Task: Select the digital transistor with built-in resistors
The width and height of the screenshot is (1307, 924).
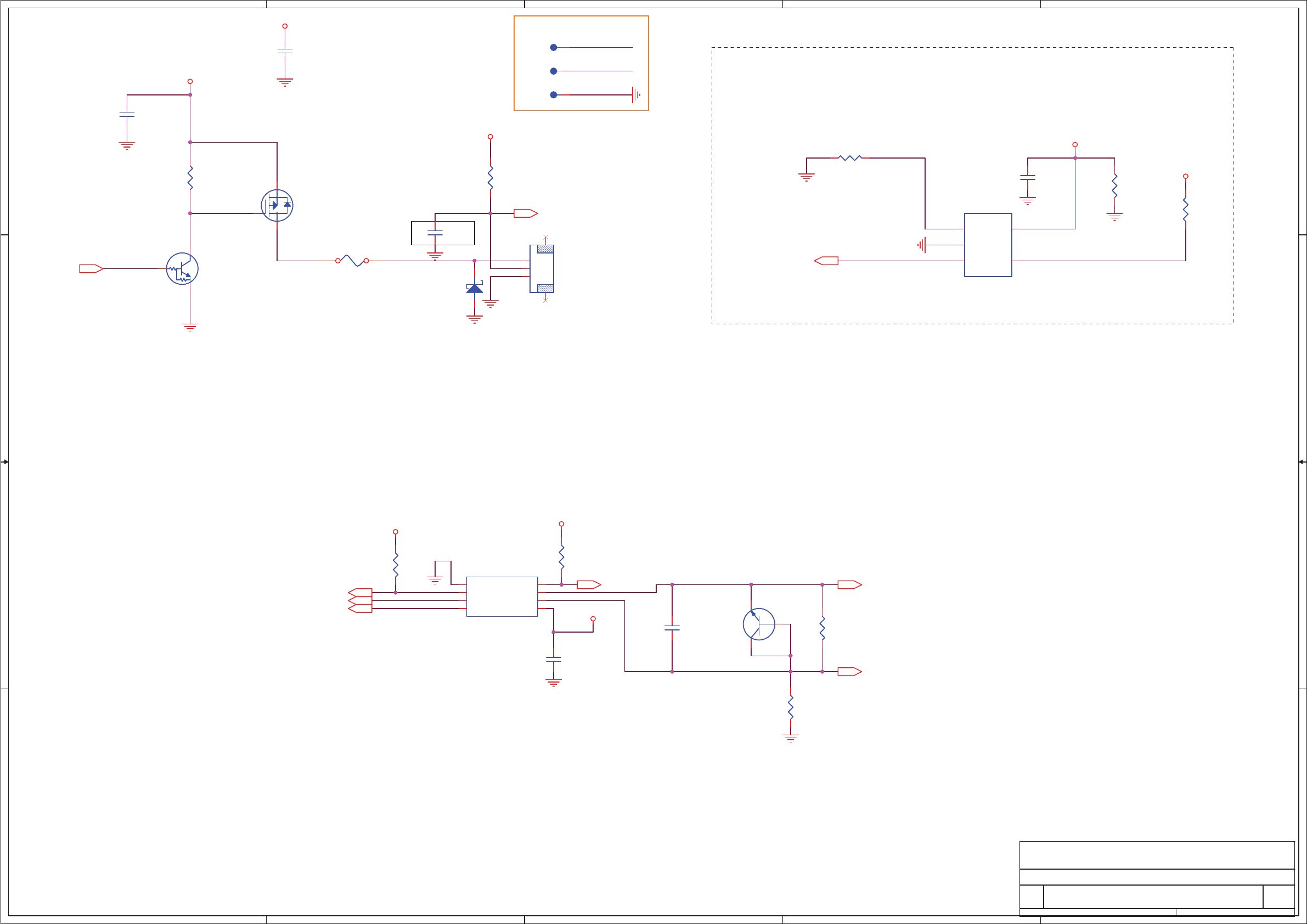Action: pos(182,269)
